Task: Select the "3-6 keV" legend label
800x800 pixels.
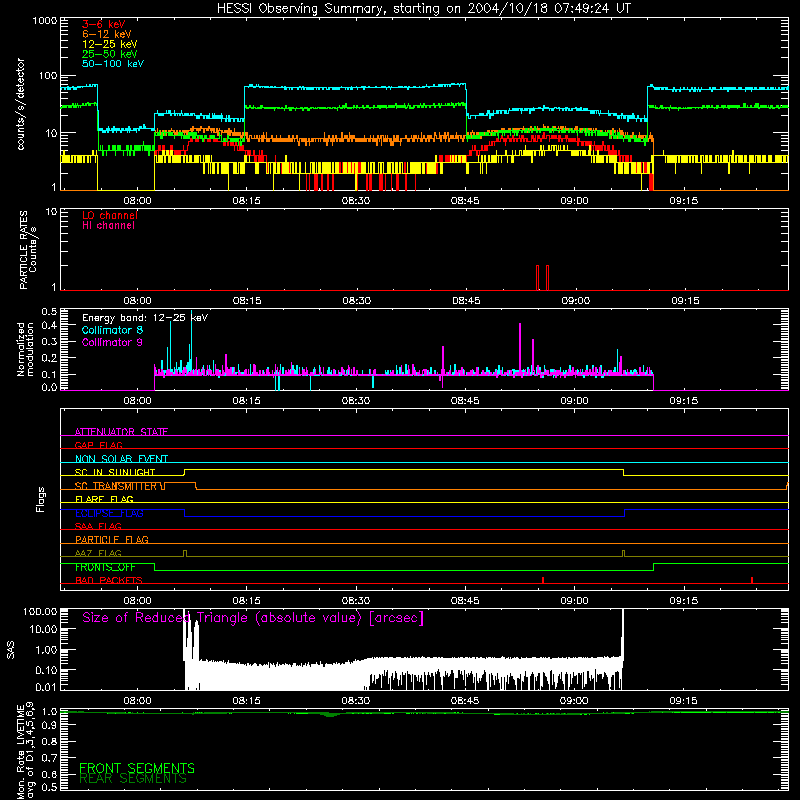Action: coord(103,24)
